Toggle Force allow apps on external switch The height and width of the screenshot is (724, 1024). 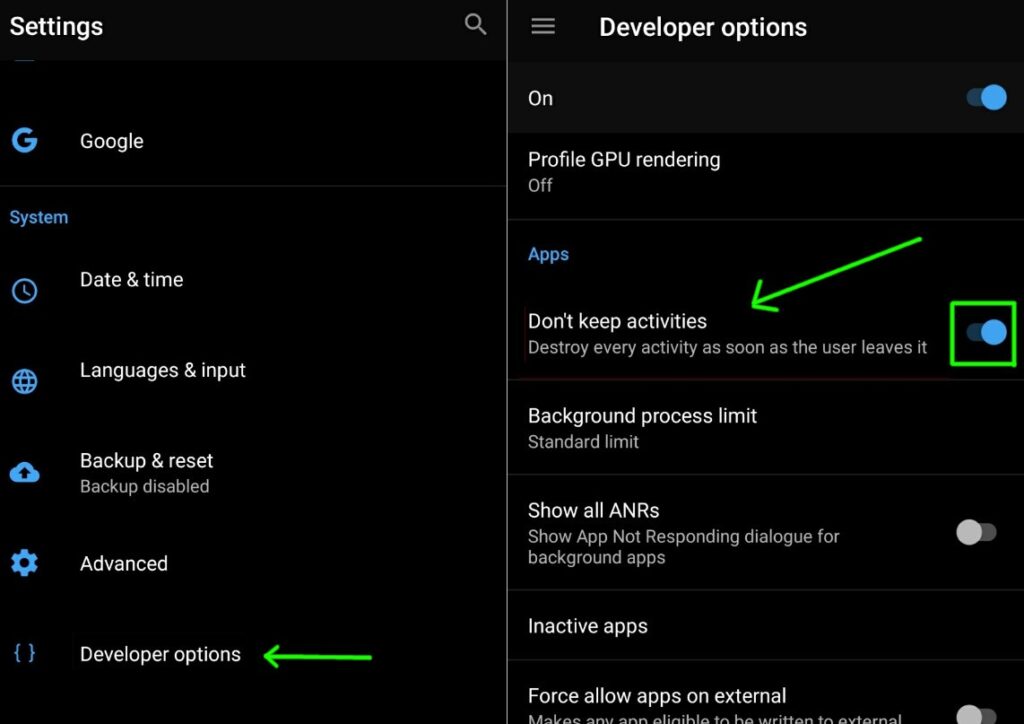click(976, 714)
